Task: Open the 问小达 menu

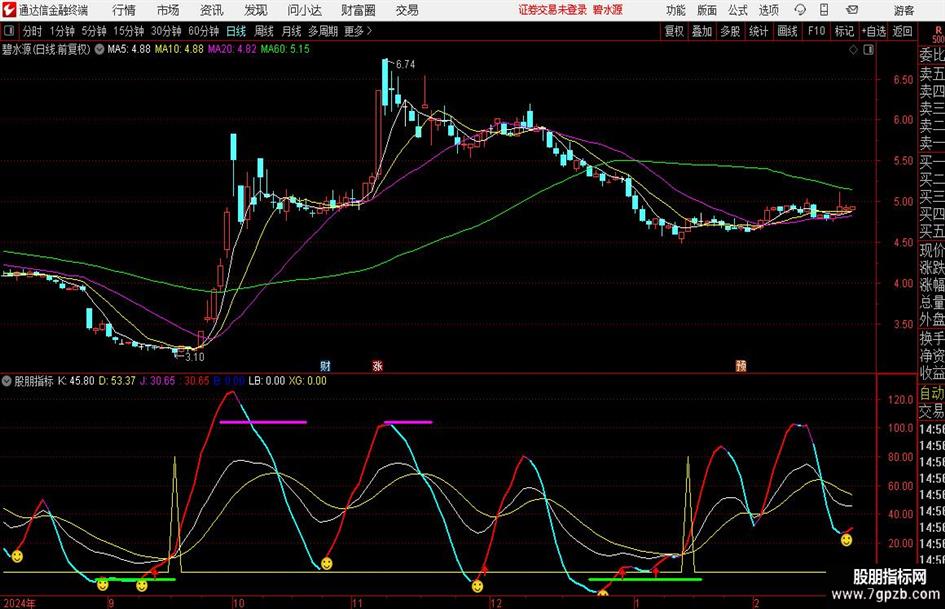Action: (304, 10)
